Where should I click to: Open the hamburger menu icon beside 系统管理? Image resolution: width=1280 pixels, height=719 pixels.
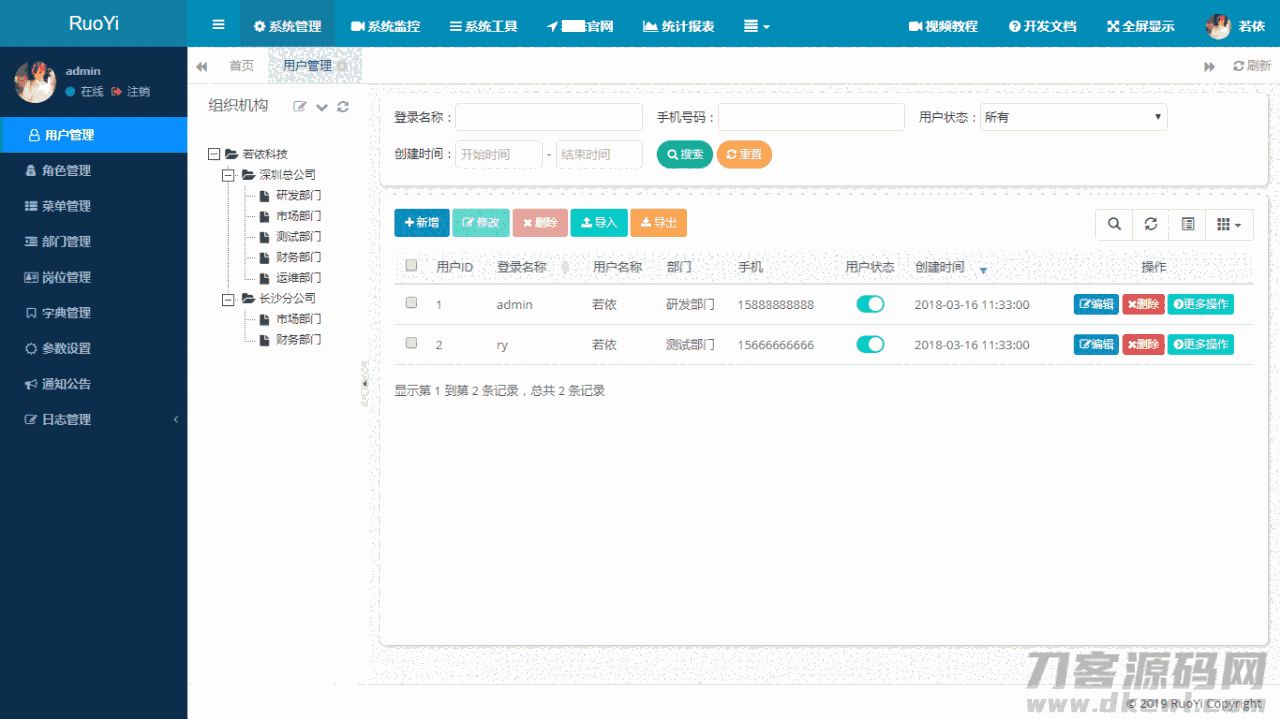218,24
